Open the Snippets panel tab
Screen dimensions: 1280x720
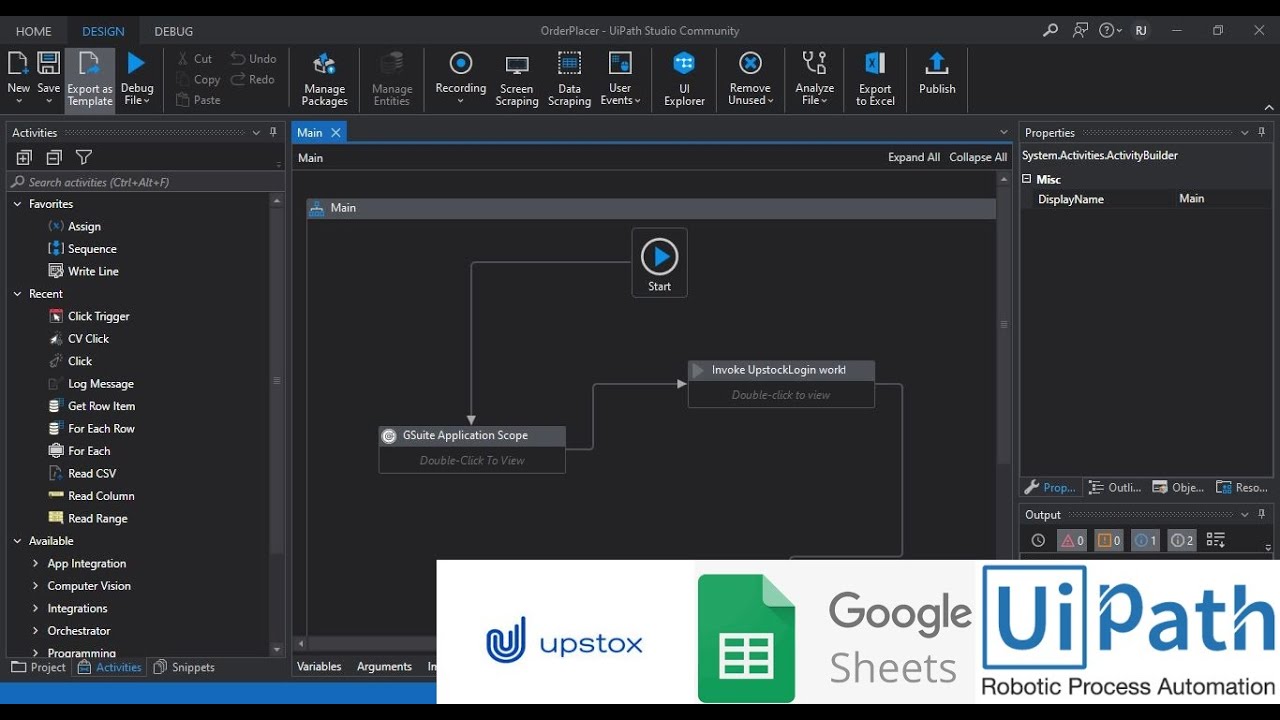184,667
